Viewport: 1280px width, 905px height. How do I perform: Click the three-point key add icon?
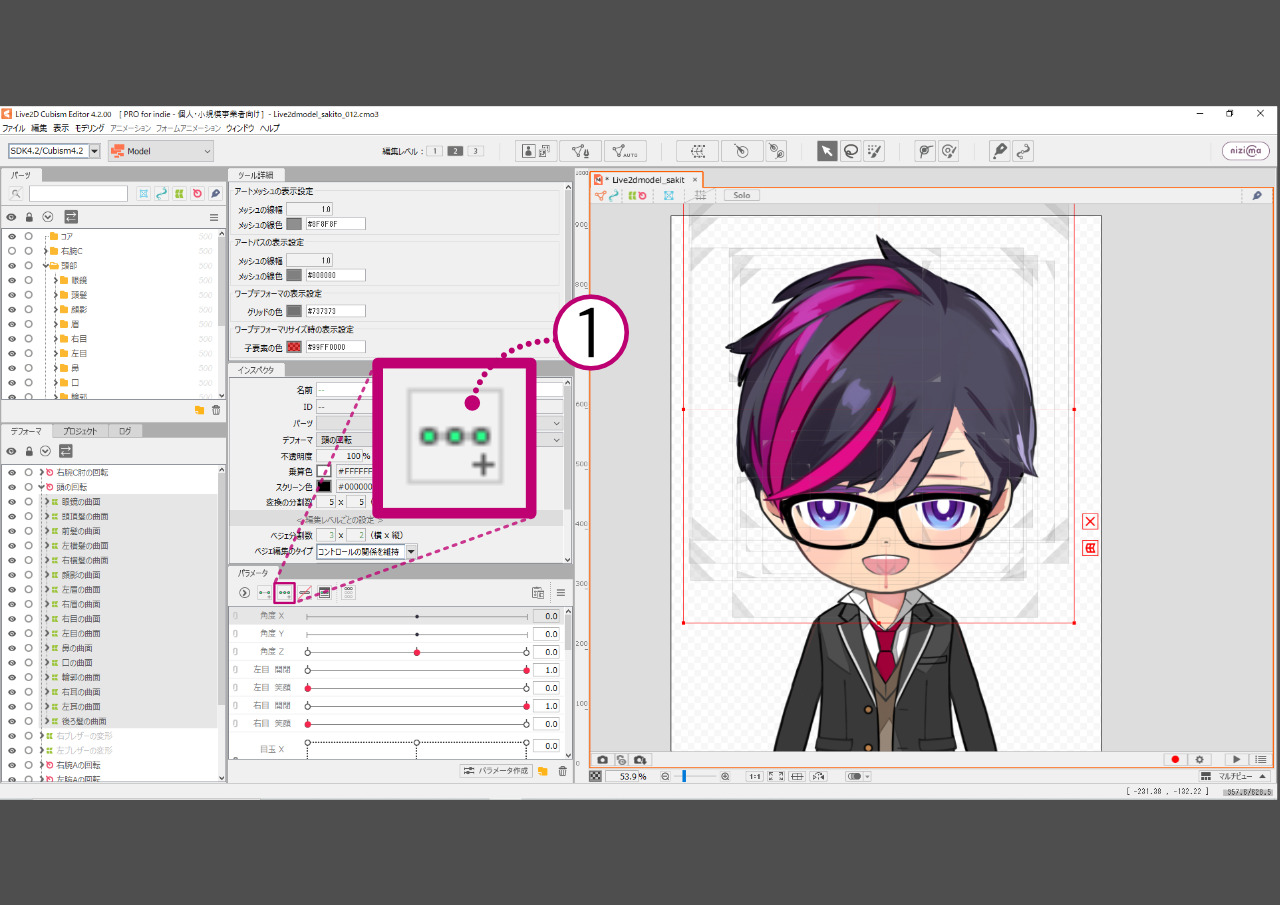[285, 593]
